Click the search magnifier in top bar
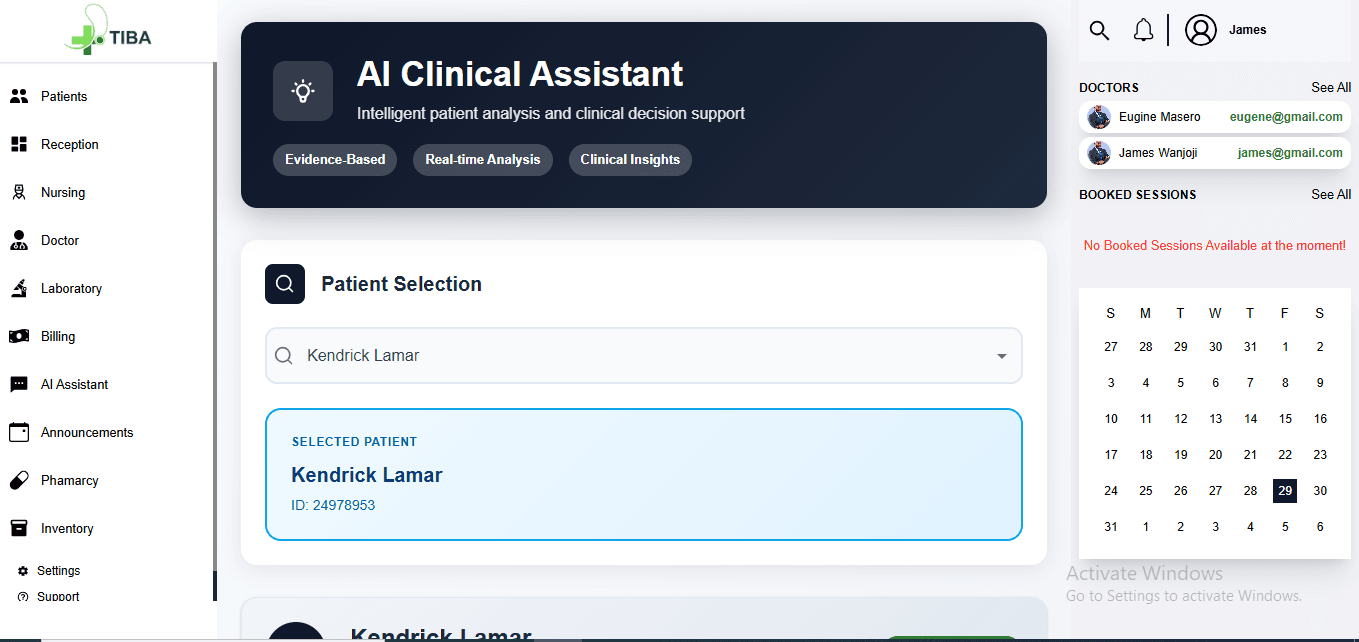The image size is (1359, 642). [x=1099, y=30]
